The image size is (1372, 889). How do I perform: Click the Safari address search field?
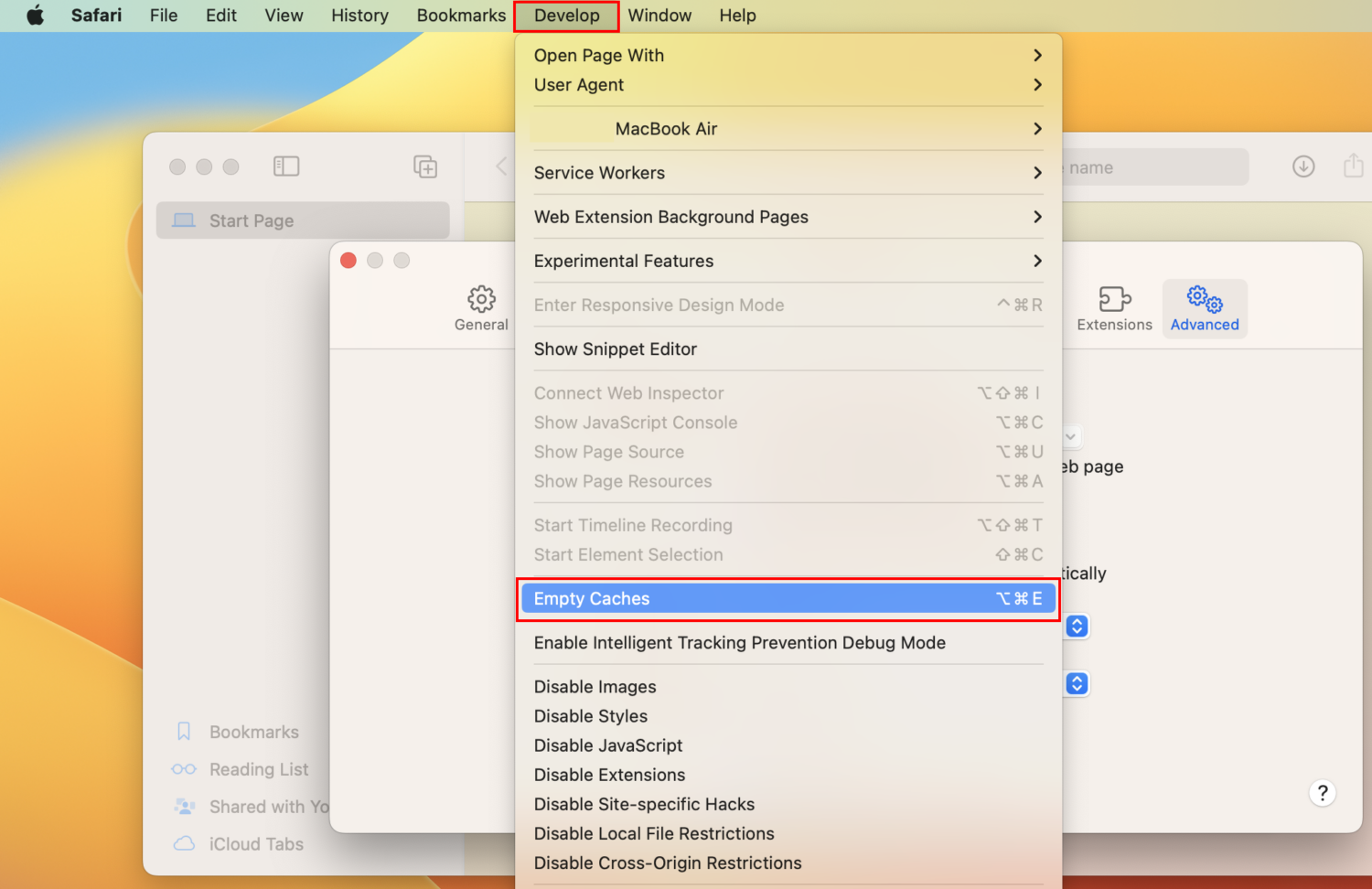point(1155,167)
